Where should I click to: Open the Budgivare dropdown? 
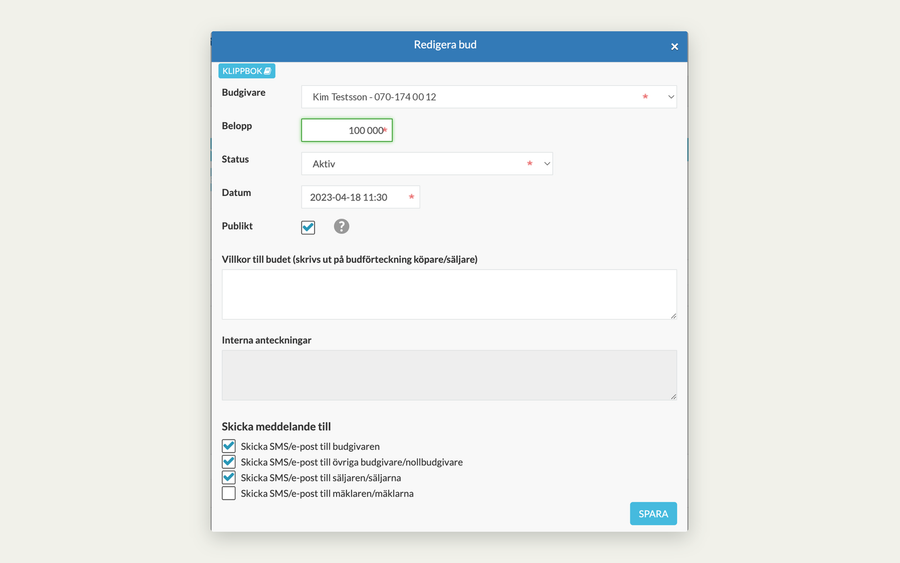click(488, 96)
